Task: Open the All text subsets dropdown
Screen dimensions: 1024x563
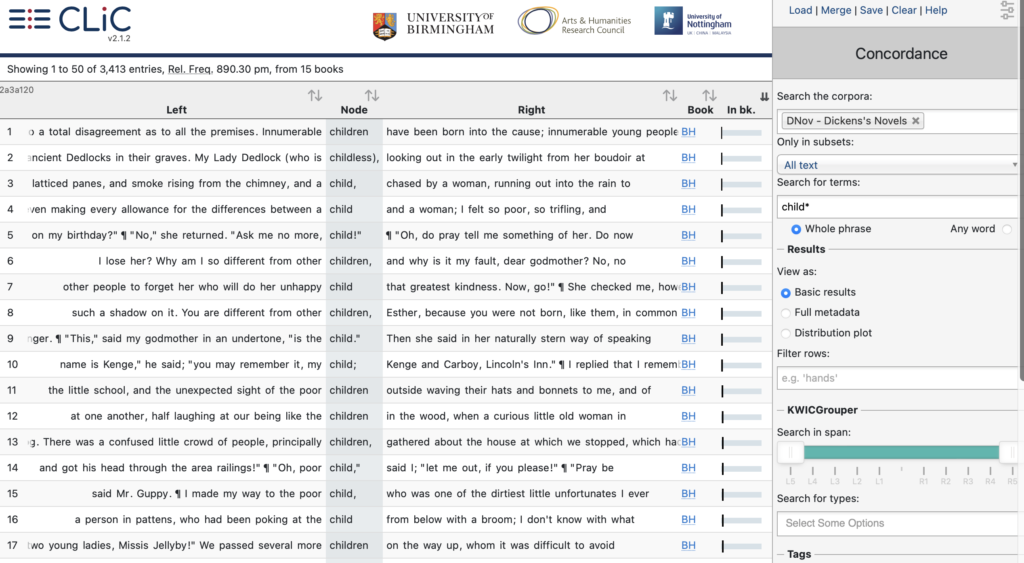Action: coord(897,165)
